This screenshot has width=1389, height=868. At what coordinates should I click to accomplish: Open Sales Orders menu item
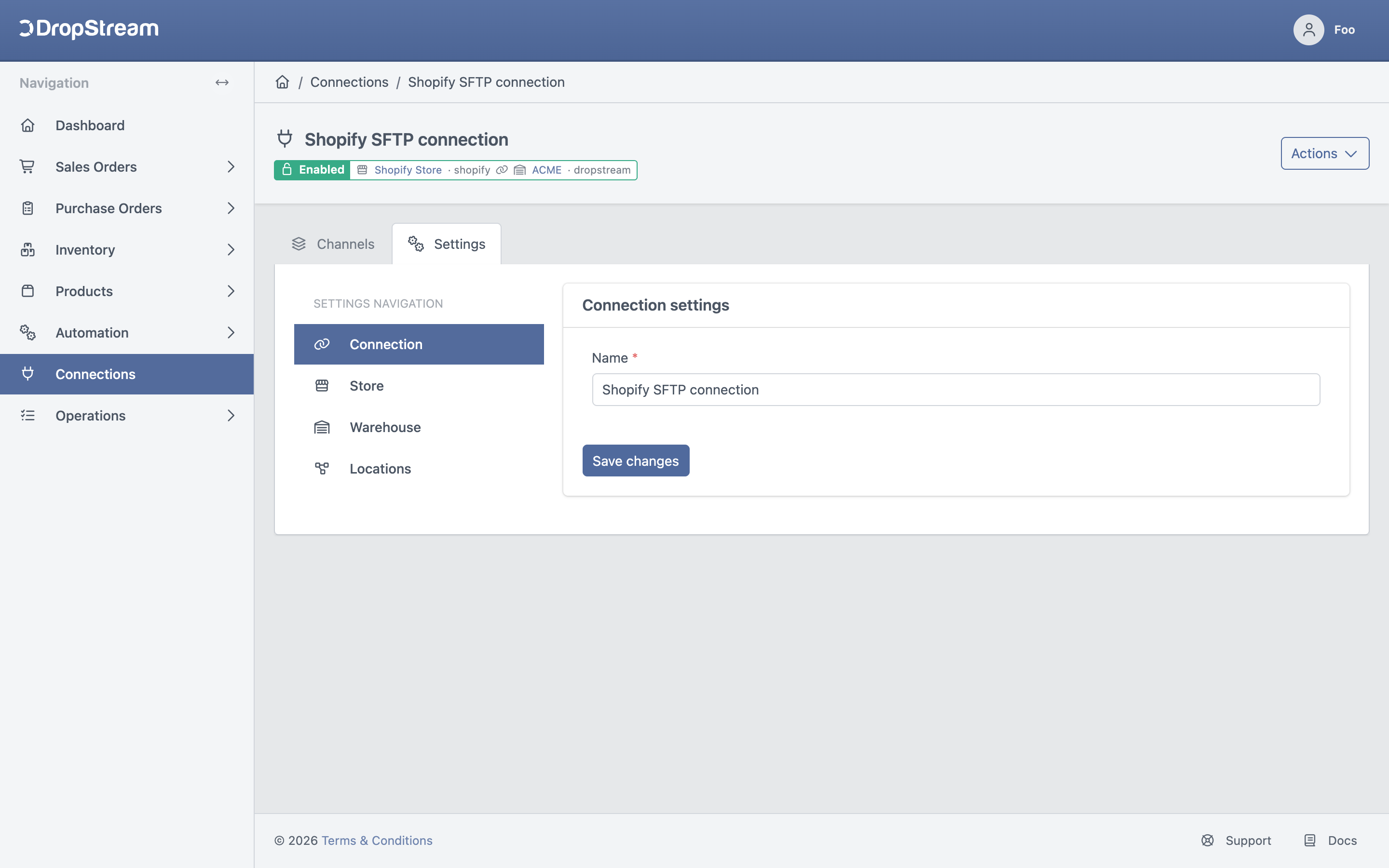127,166
